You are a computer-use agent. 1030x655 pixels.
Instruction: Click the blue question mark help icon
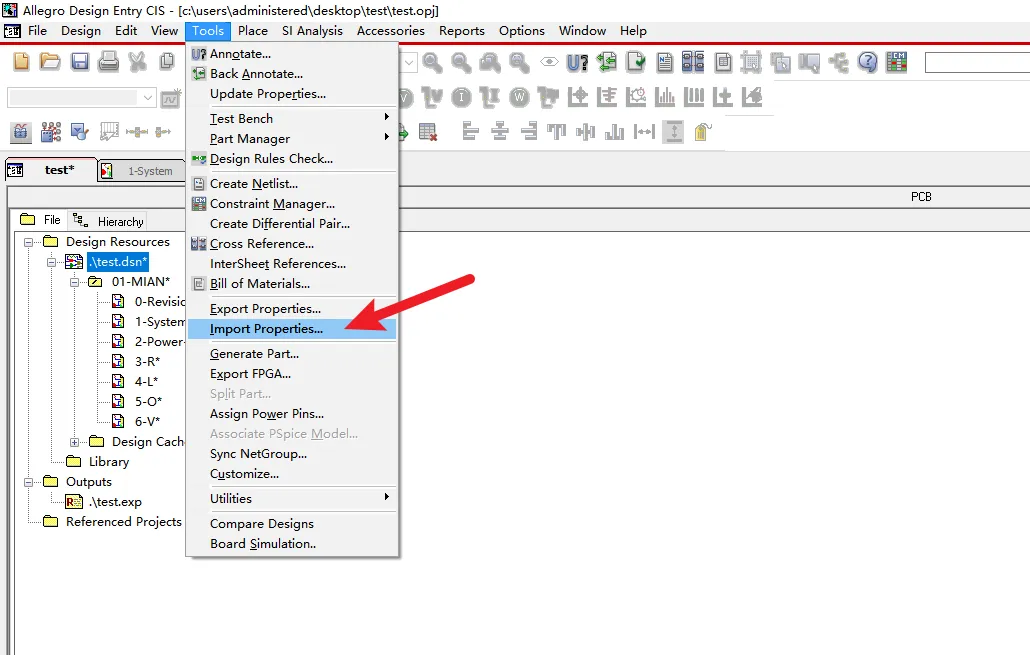coord(867,62)
